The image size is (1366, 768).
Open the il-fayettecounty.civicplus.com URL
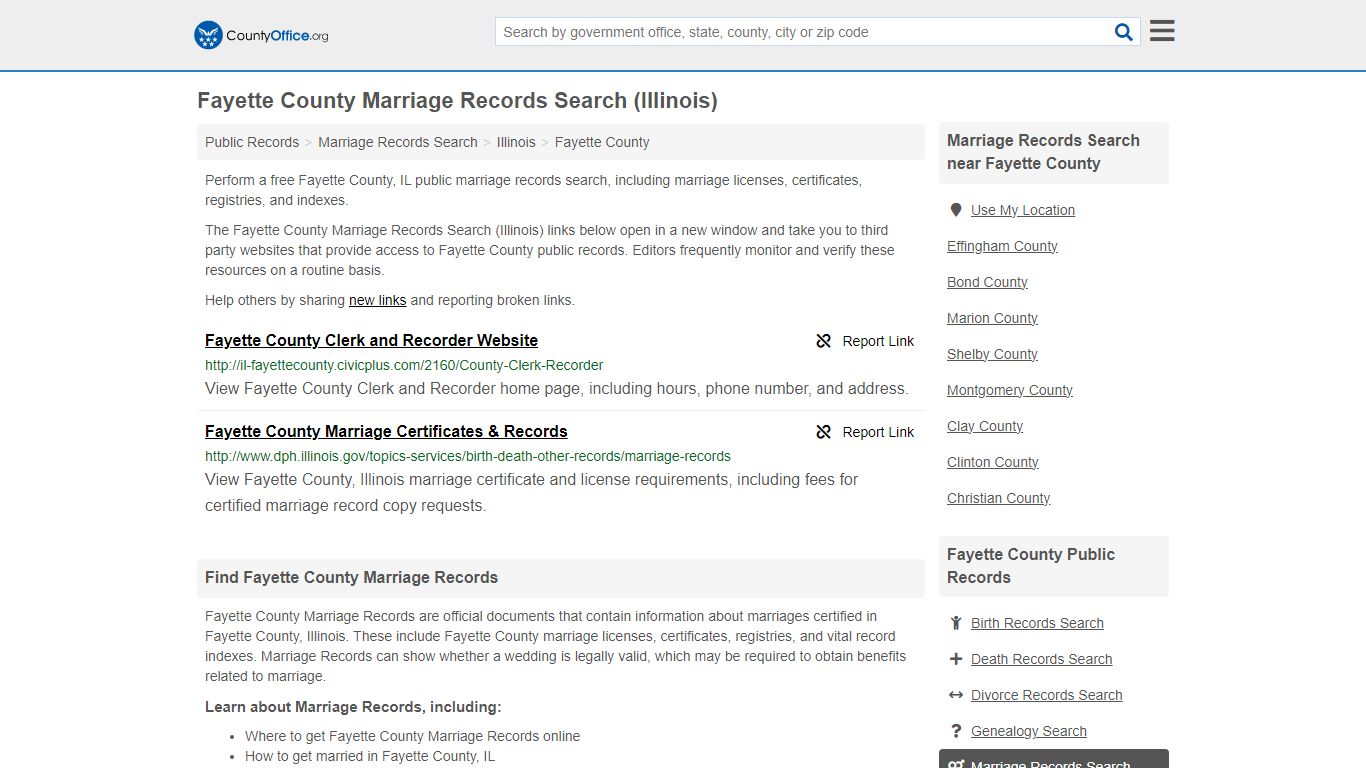[404, 365]
